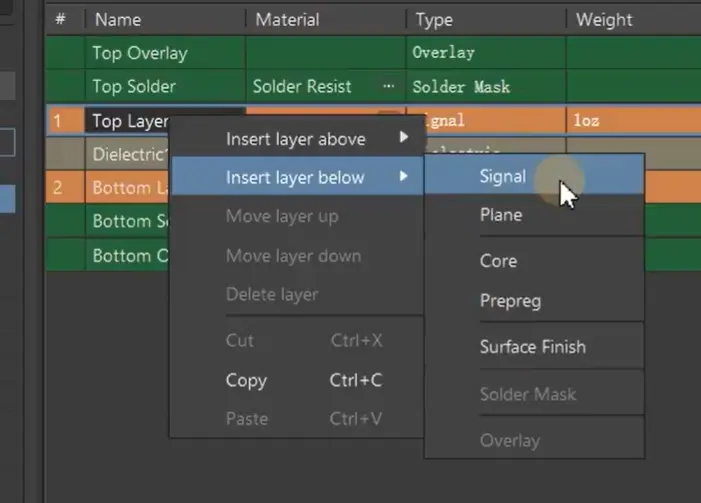Select row number 2 for Bottom Layer
Image resolution: width=701 pixels, height=503 pixels.
tap(58, 187)
